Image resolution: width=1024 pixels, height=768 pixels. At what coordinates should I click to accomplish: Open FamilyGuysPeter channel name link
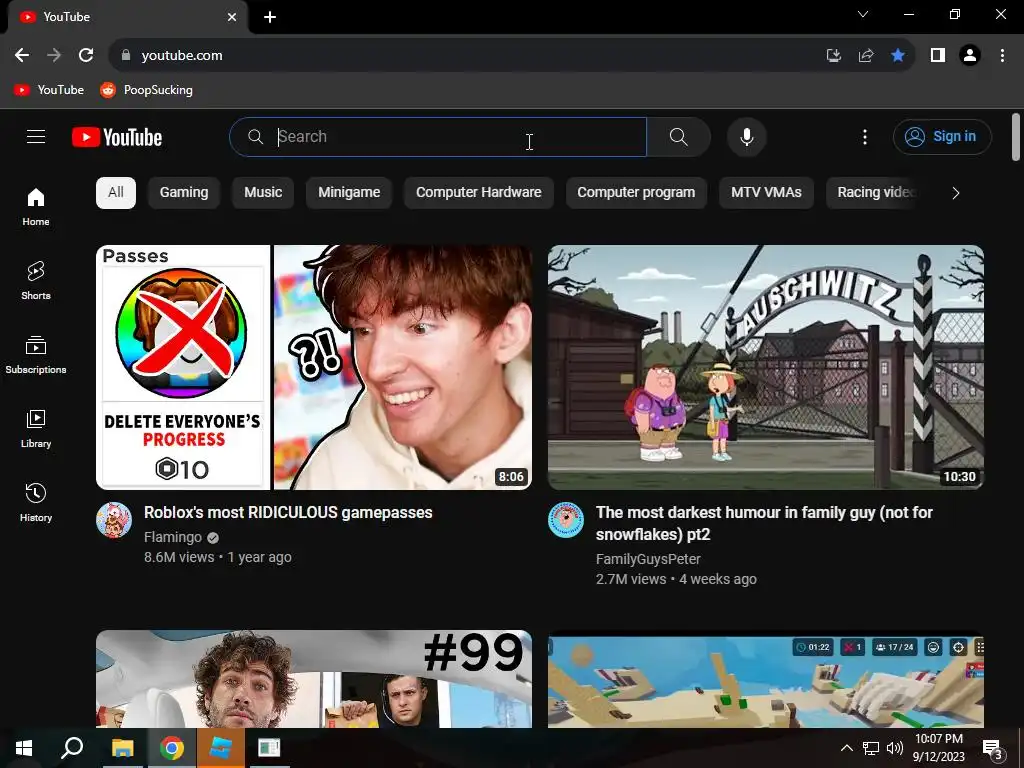point(648,559)
